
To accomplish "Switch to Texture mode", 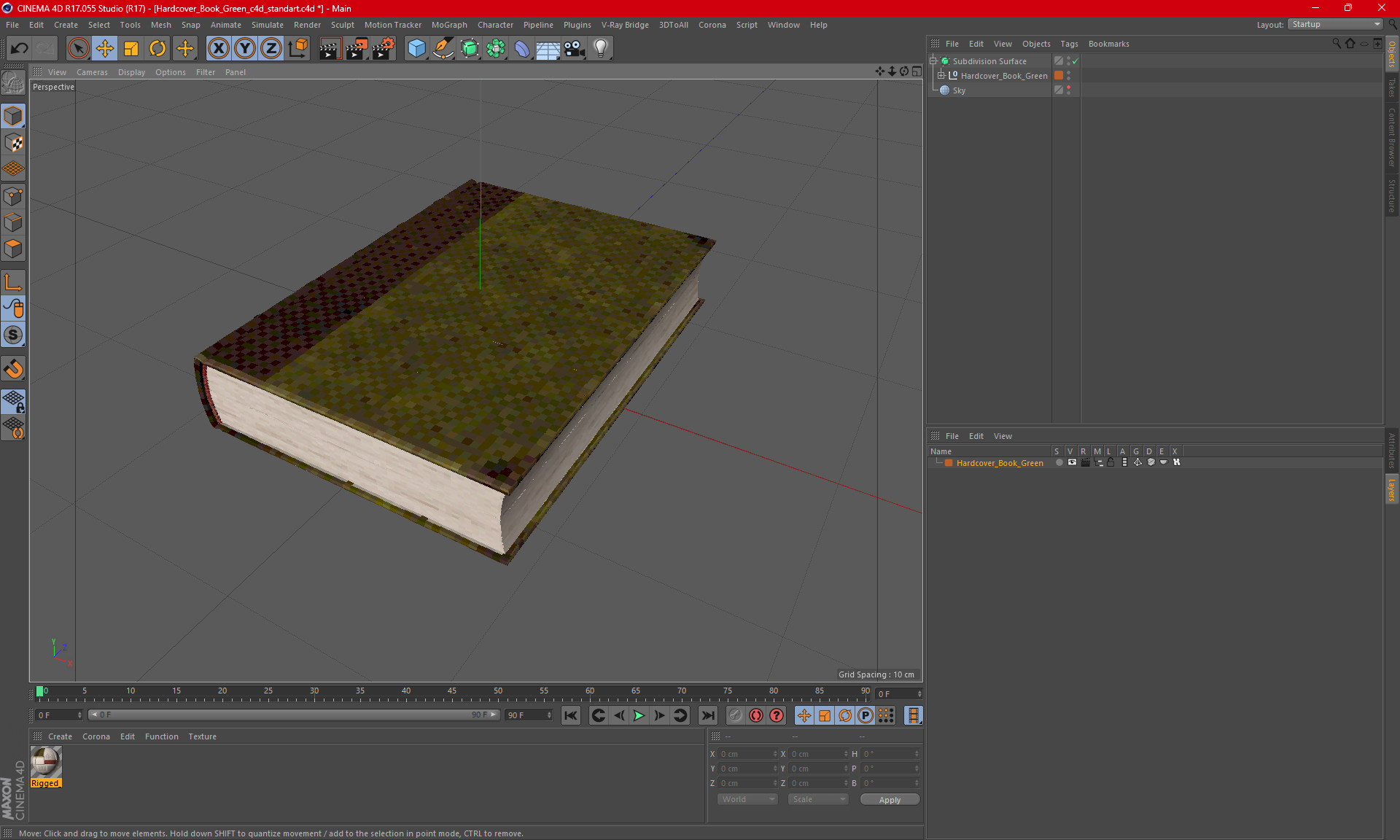I will coord(13,143).
